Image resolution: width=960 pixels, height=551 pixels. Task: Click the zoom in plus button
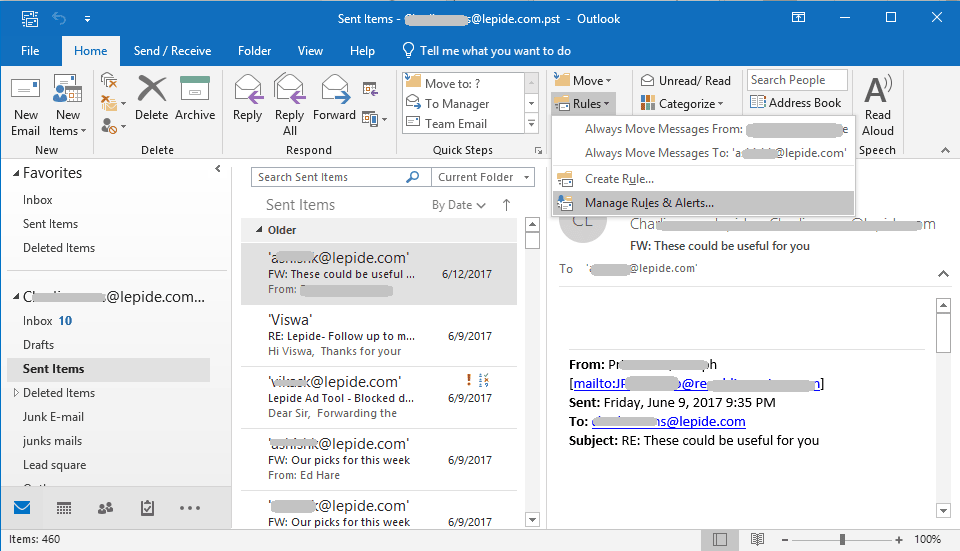pos(898,540)
